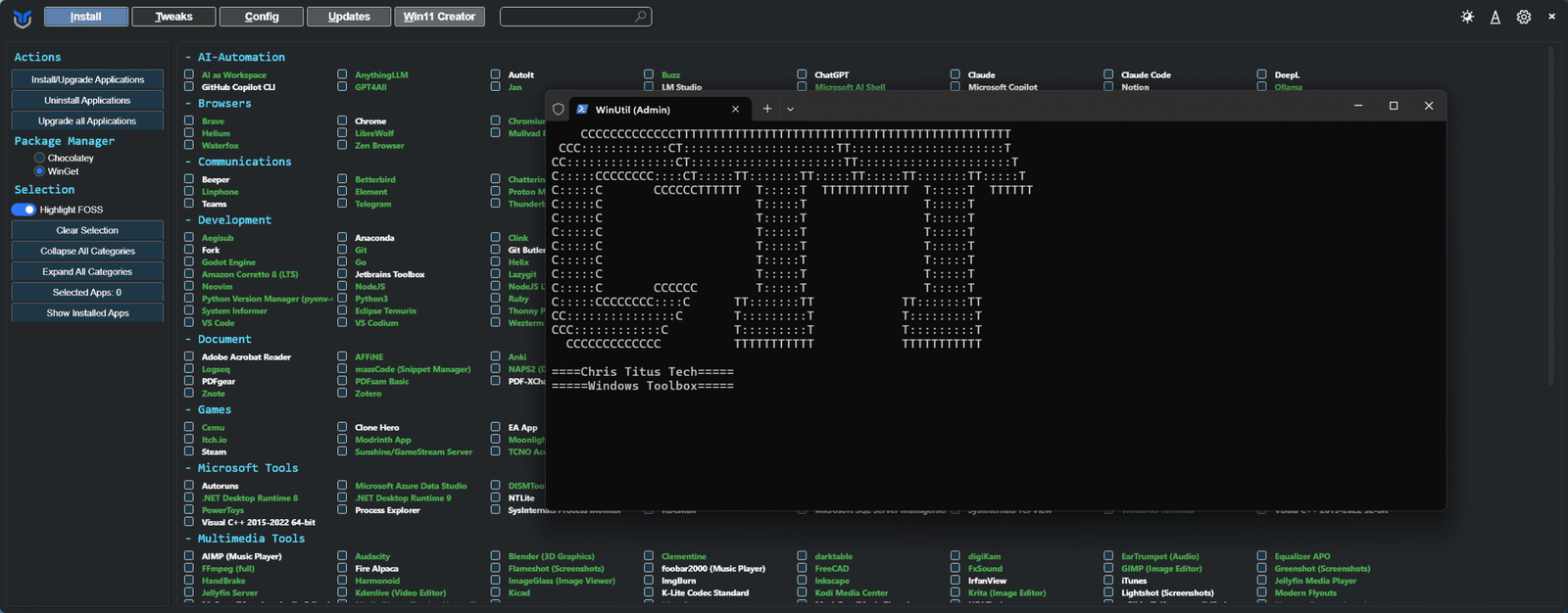Viewport: 1568px width, 613px height.
Task: Open terminal profile dropdown chevron
Action: [790, 110]
